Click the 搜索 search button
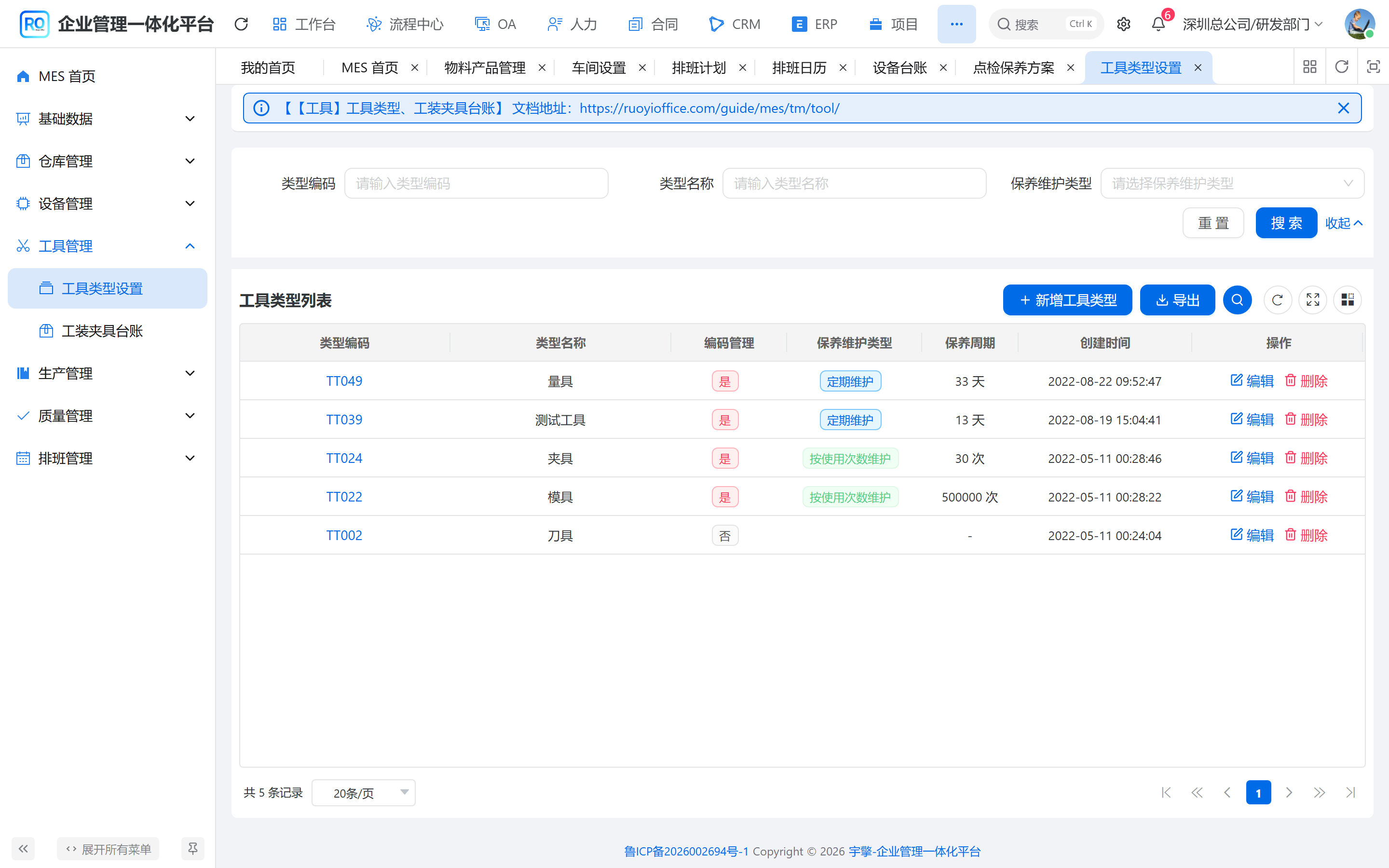This screenshot has height=868, width=1389. click(1286, 223)
